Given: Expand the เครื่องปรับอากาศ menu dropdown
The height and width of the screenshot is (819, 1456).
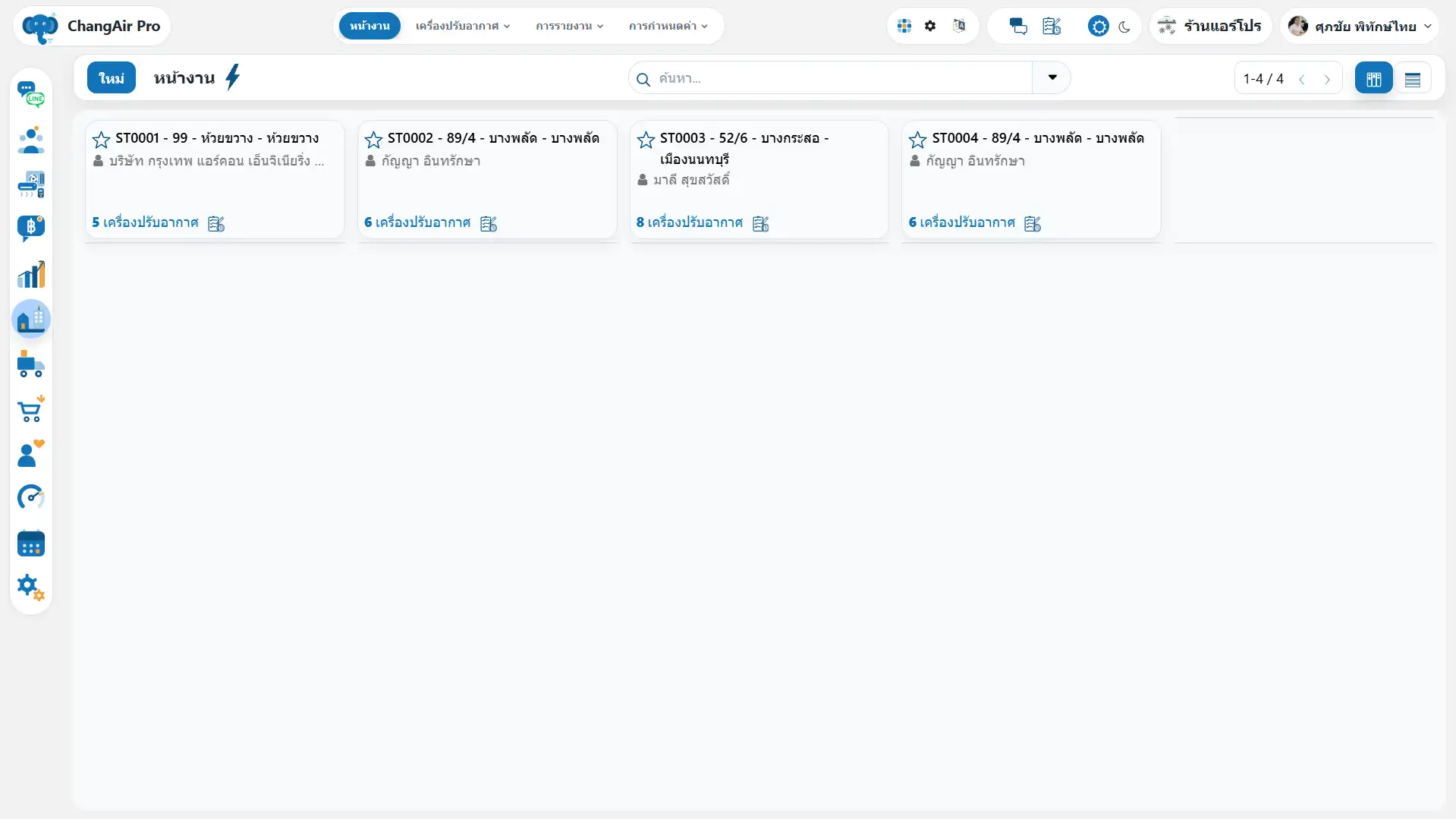Looking at the screenshot, I should point(463,26).
